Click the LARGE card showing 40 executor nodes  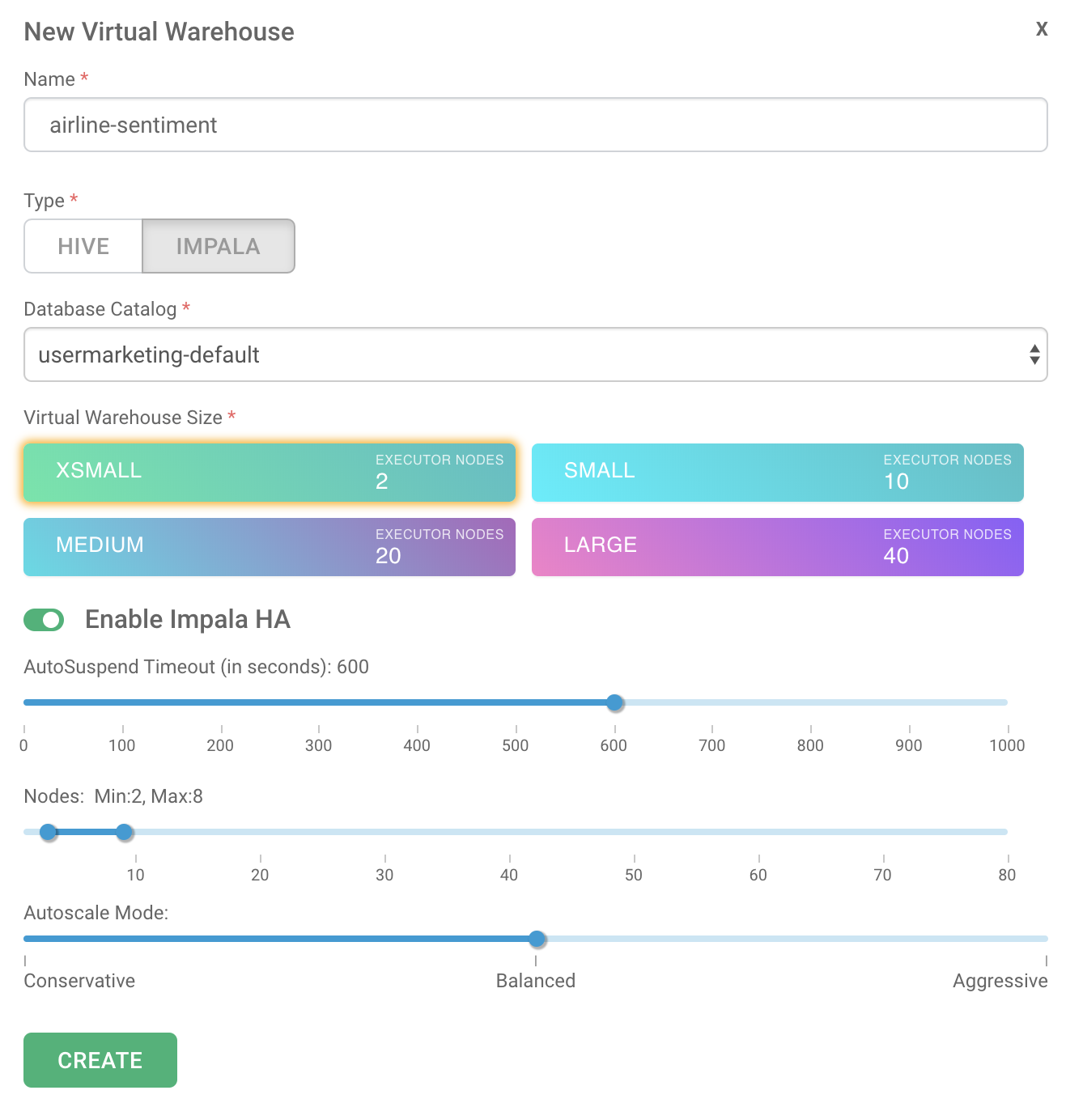tap(777, 546)
